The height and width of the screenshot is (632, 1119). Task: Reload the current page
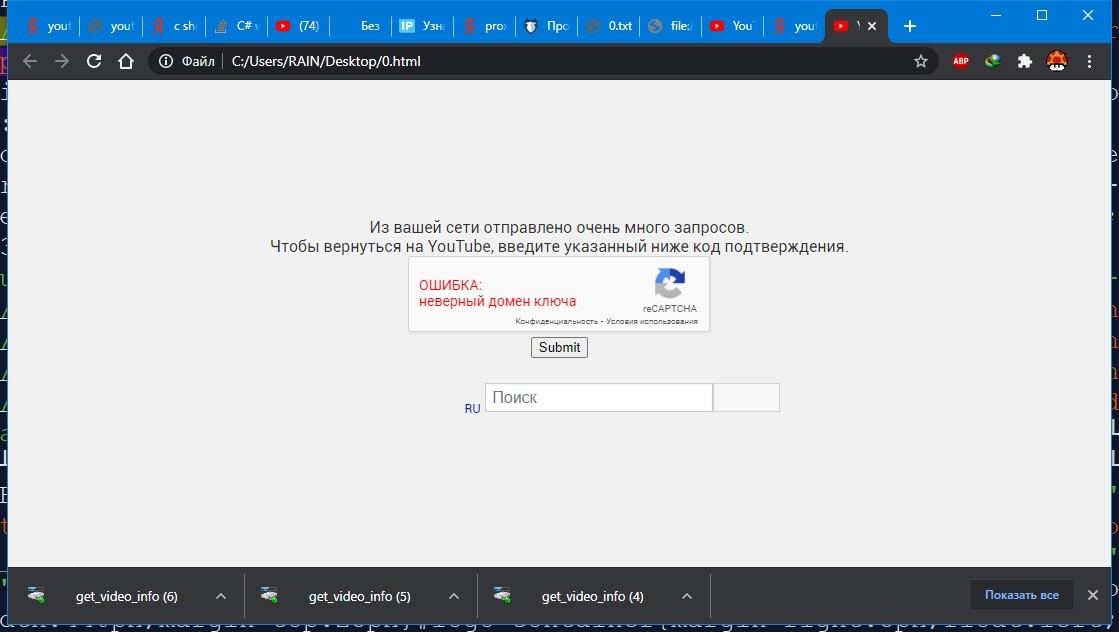click(93, 61)
